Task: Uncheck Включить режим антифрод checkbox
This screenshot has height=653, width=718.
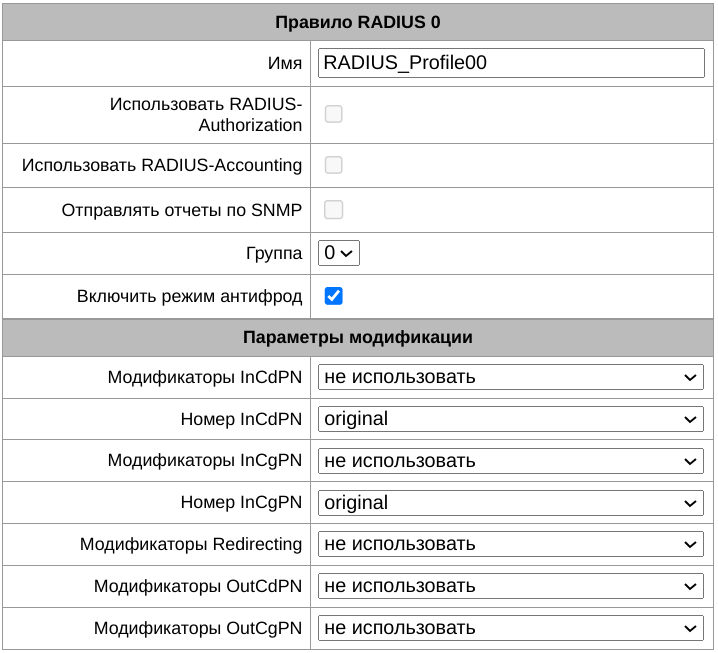Action: point(334,297)
